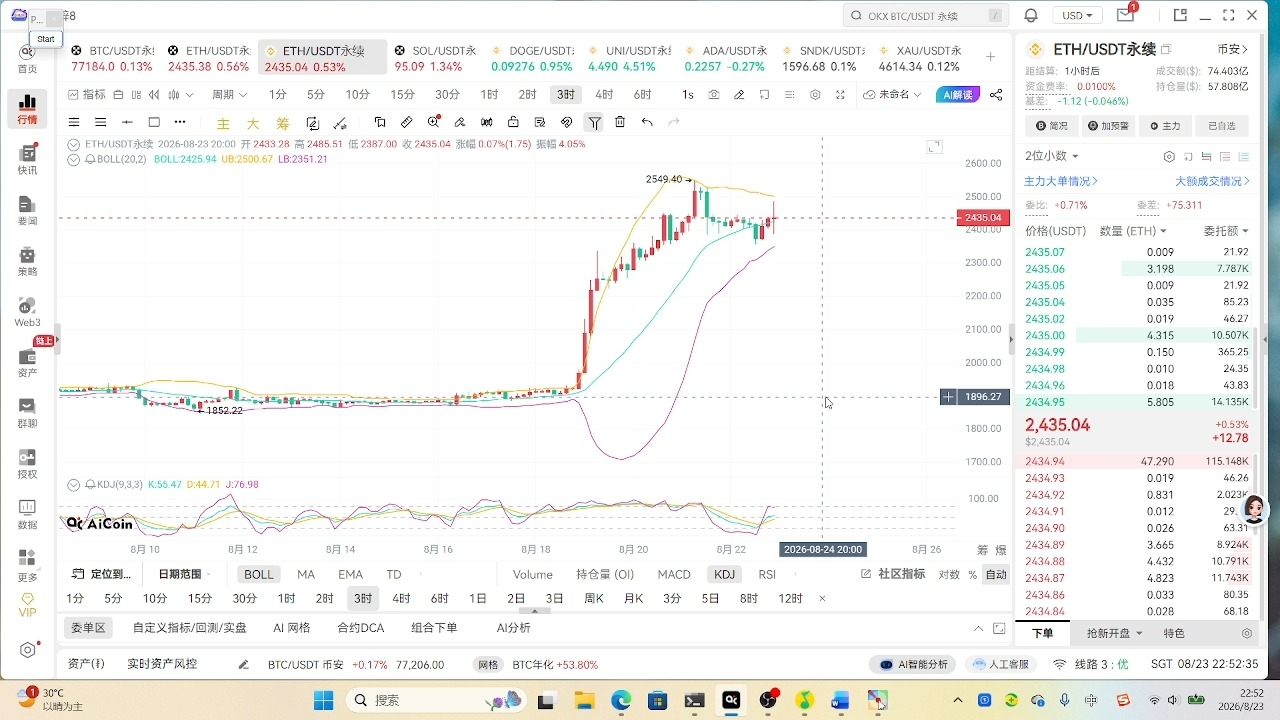Toggle 自动 auto price scale
The height and width of the screenshot is (720, 1280).
[x=996, y=574]
